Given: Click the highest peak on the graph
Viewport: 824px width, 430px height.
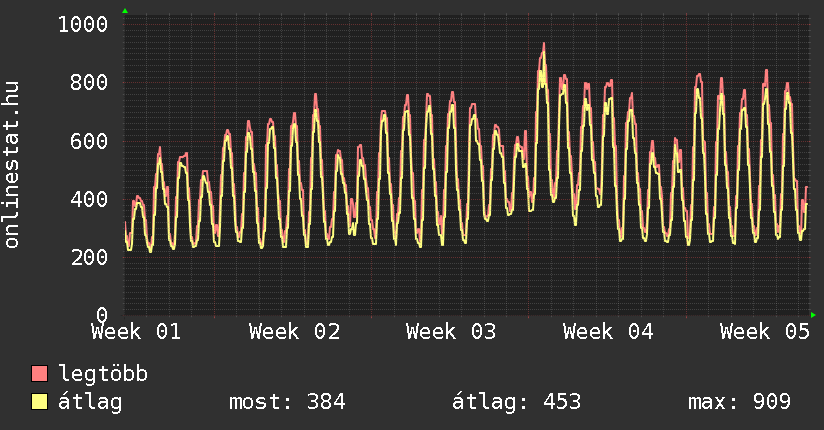Looking at the screenshot, I should pyautogui.click(x=543, y=45).
